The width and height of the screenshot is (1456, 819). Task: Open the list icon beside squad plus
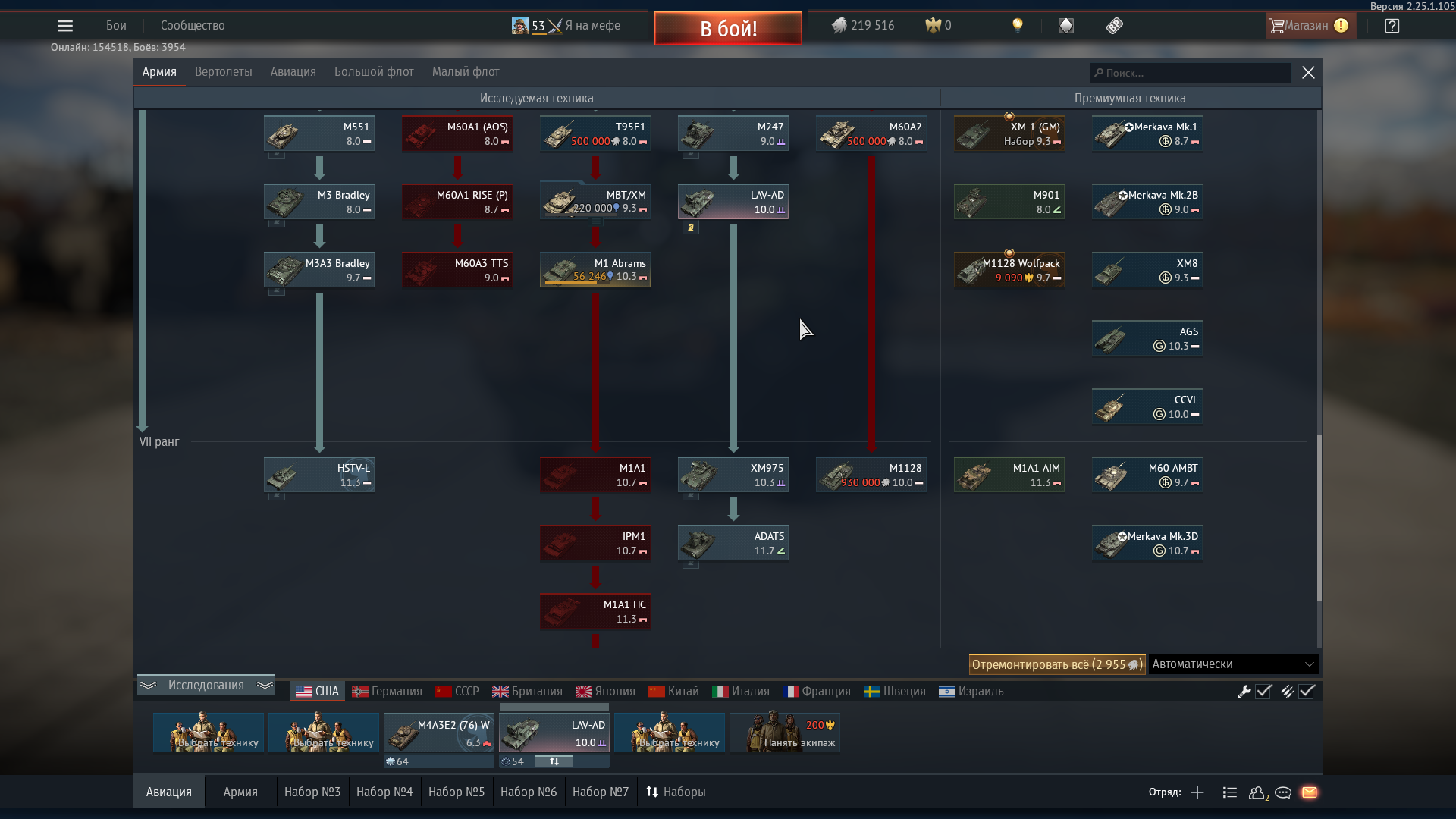coord(1230,792)
